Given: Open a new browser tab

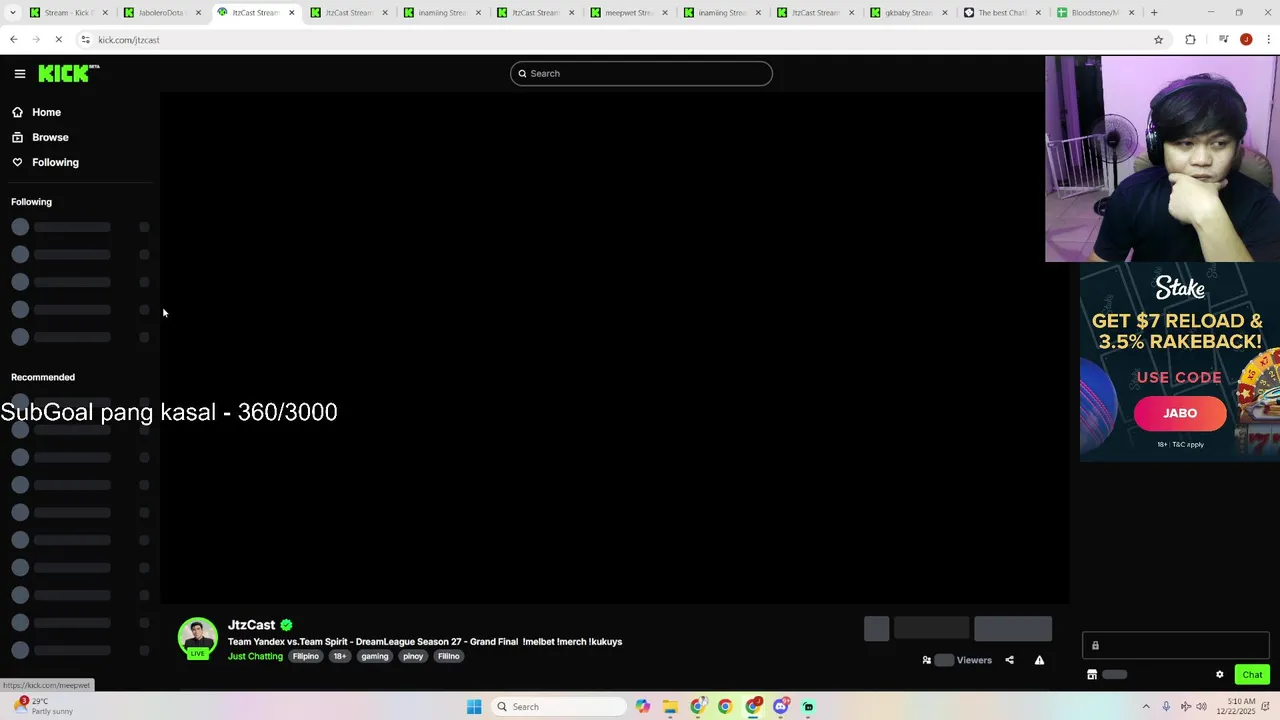Looking at the screenshot, I should [x=1154, y=13].
